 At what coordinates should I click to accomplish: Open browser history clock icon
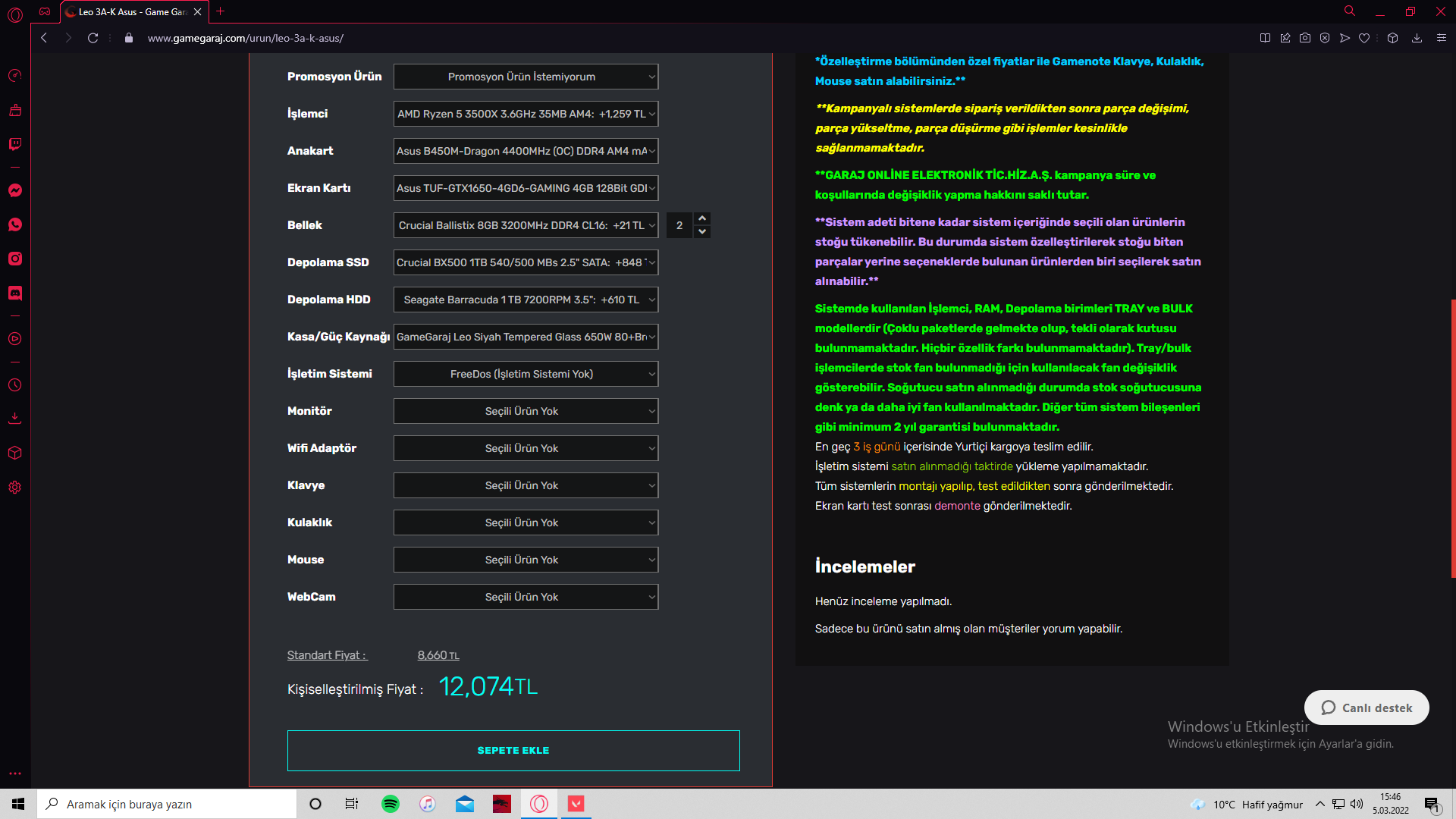(x=15, y=385)
